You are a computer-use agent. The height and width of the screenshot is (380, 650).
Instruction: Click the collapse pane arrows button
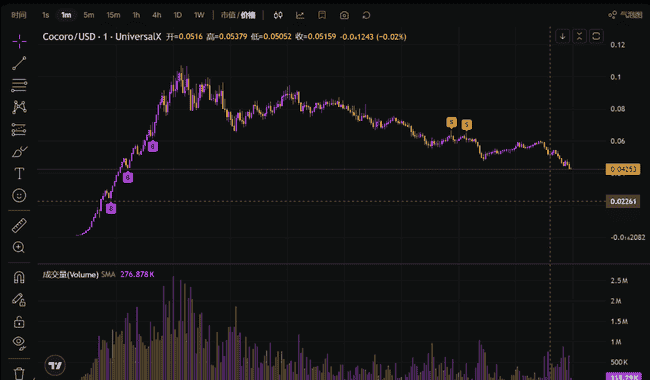coord(579,36)
